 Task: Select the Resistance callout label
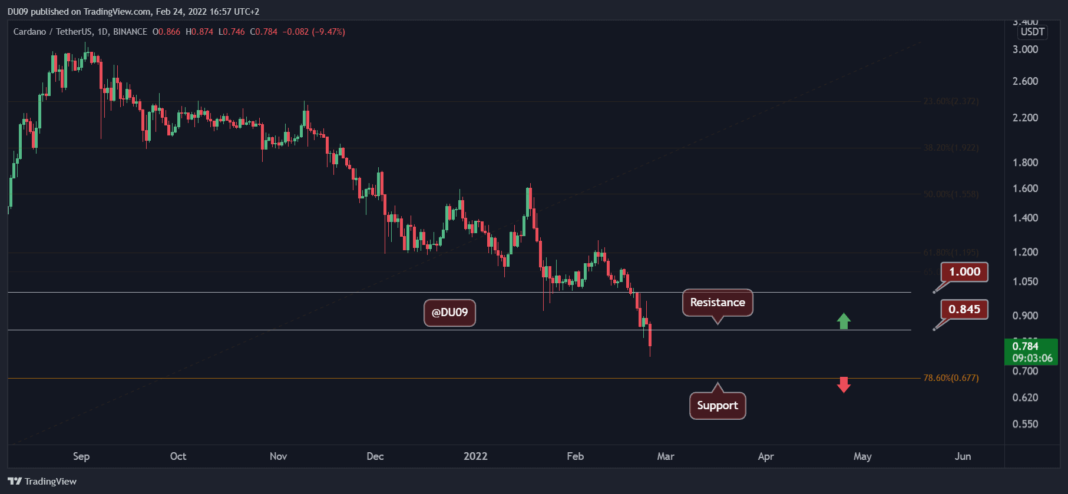tap(715, 301)
